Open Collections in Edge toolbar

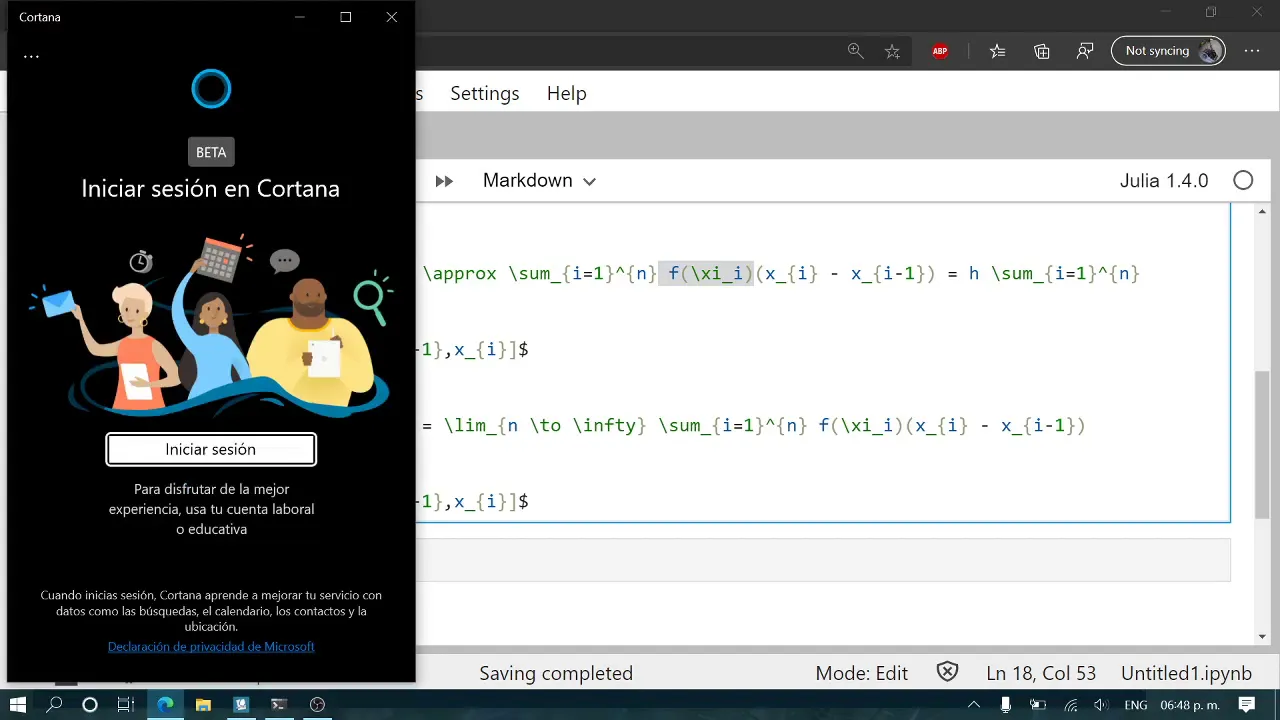(x=1042, y=51)
